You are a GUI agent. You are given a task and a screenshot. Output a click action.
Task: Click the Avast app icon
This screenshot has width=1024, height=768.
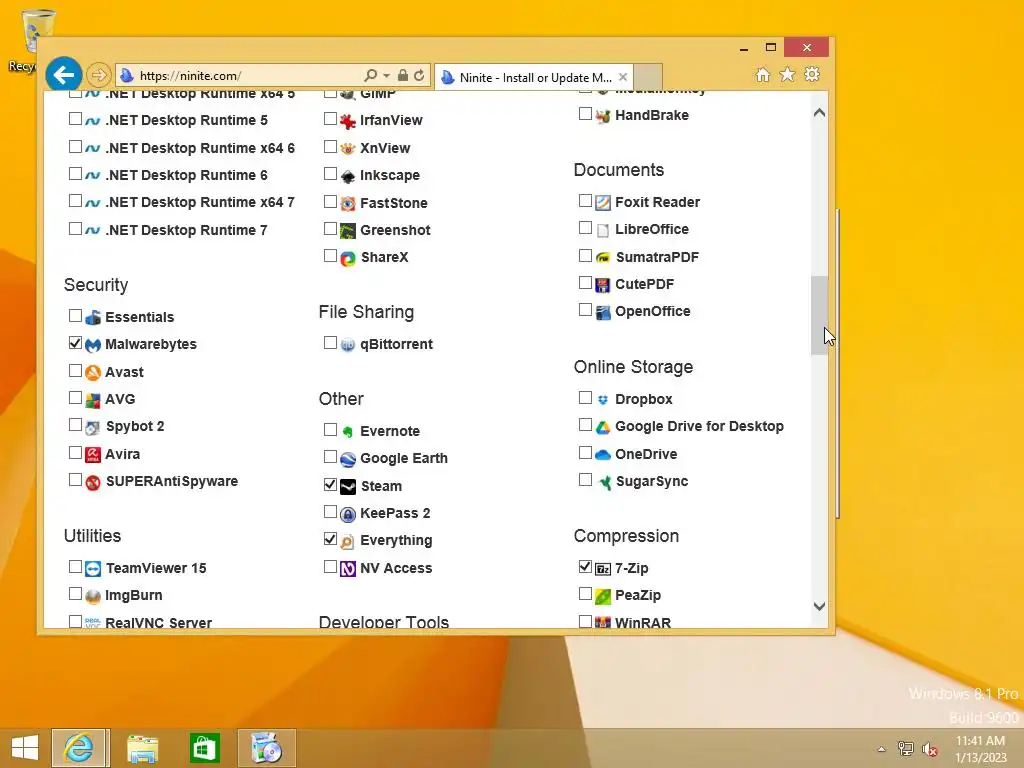click(93, 372)
